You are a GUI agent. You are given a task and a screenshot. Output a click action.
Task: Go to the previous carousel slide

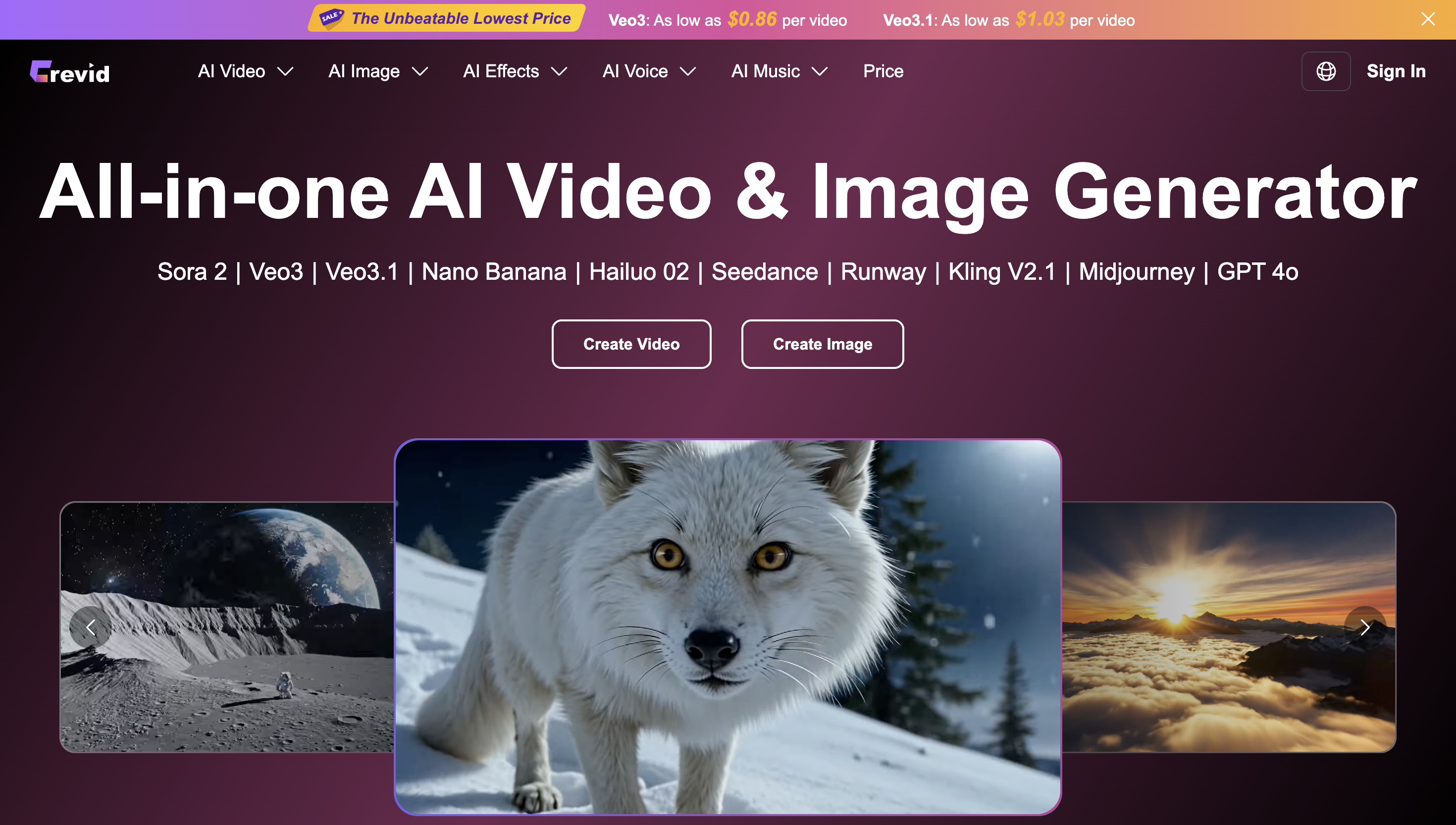tap(90, 627)
